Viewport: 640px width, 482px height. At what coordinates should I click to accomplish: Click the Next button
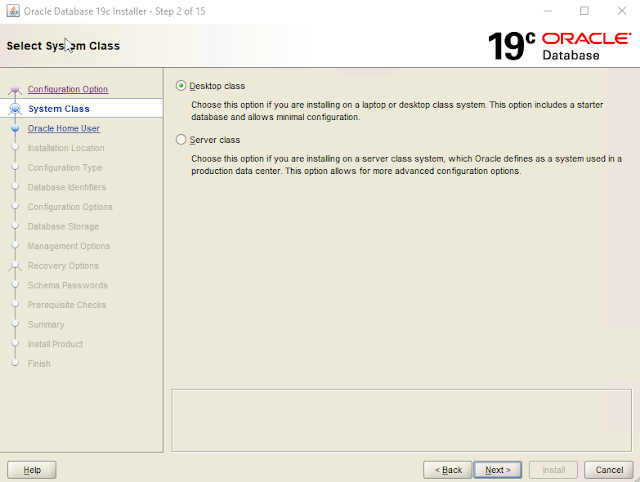point(498,470)
